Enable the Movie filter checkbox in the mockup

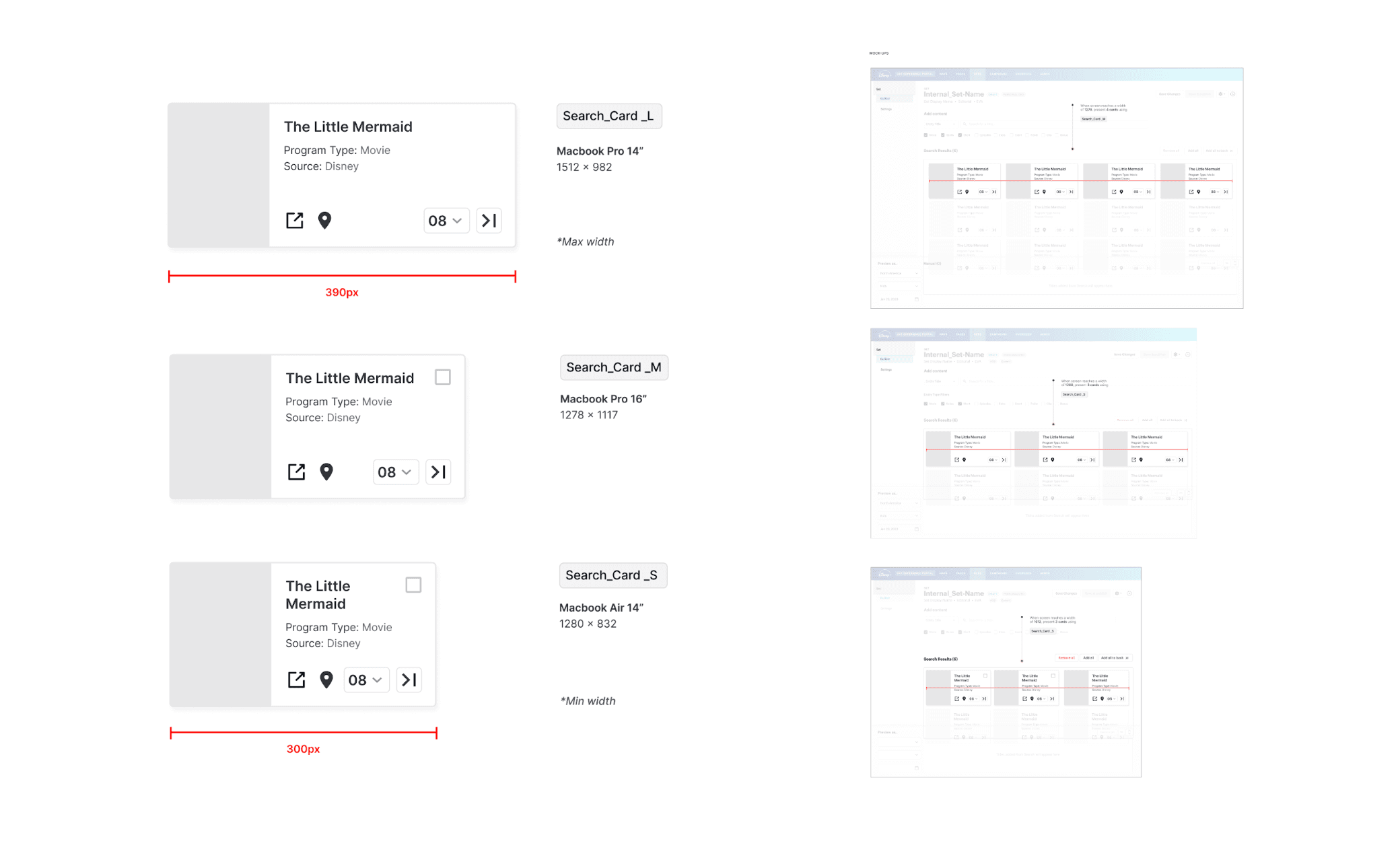[925, 135]
